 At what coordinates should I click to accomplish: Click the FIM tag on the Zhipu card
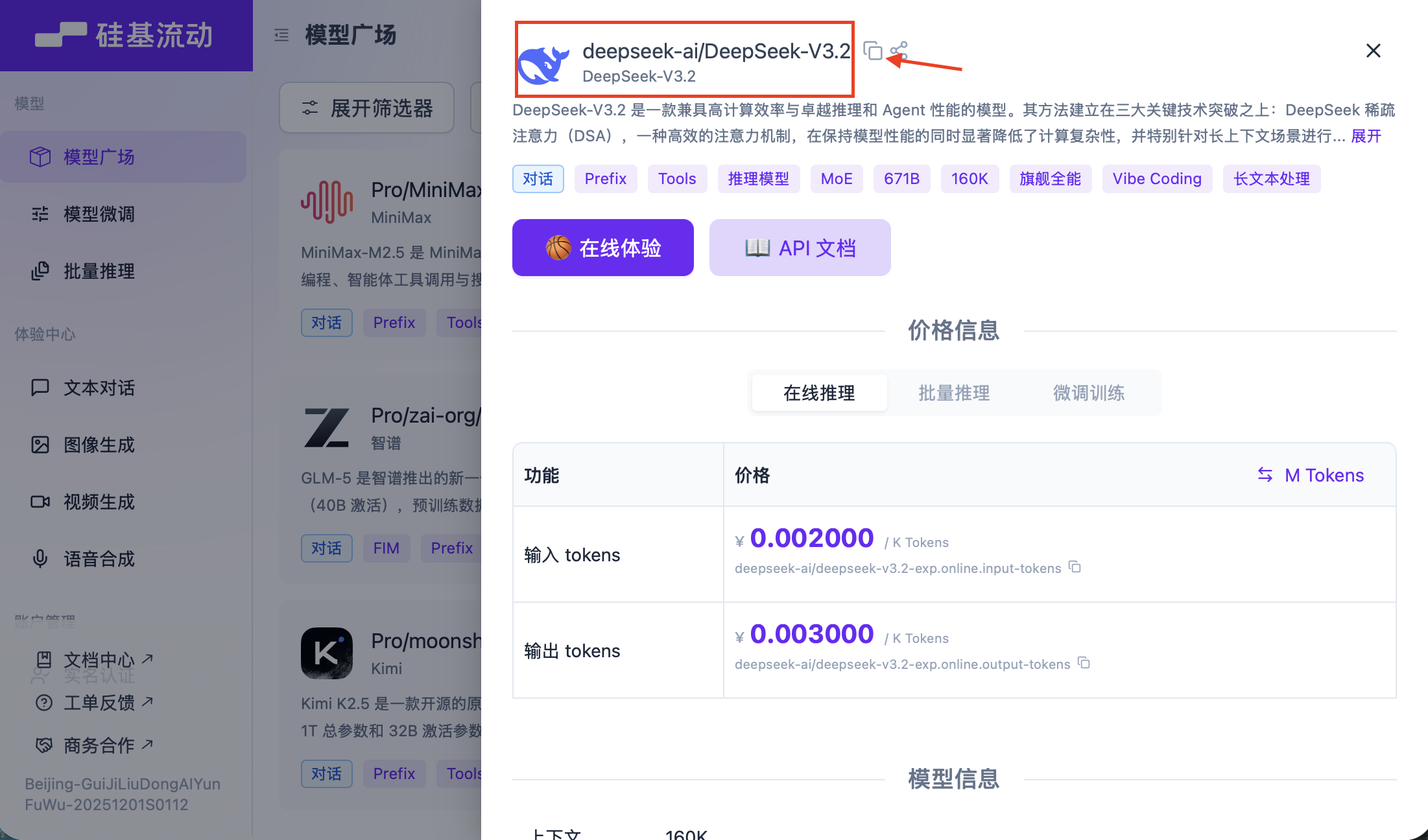pyautogui.click(x=387, y=548)
